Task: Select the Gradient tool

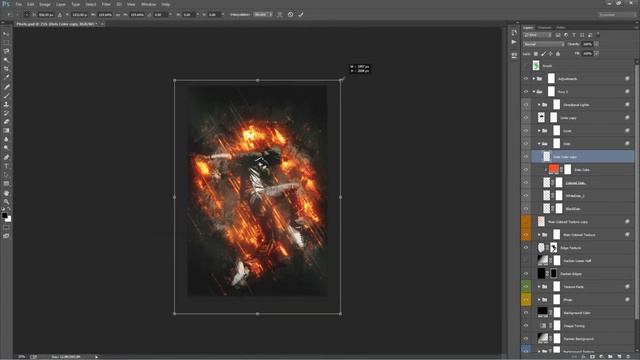Action: [6, 131]
